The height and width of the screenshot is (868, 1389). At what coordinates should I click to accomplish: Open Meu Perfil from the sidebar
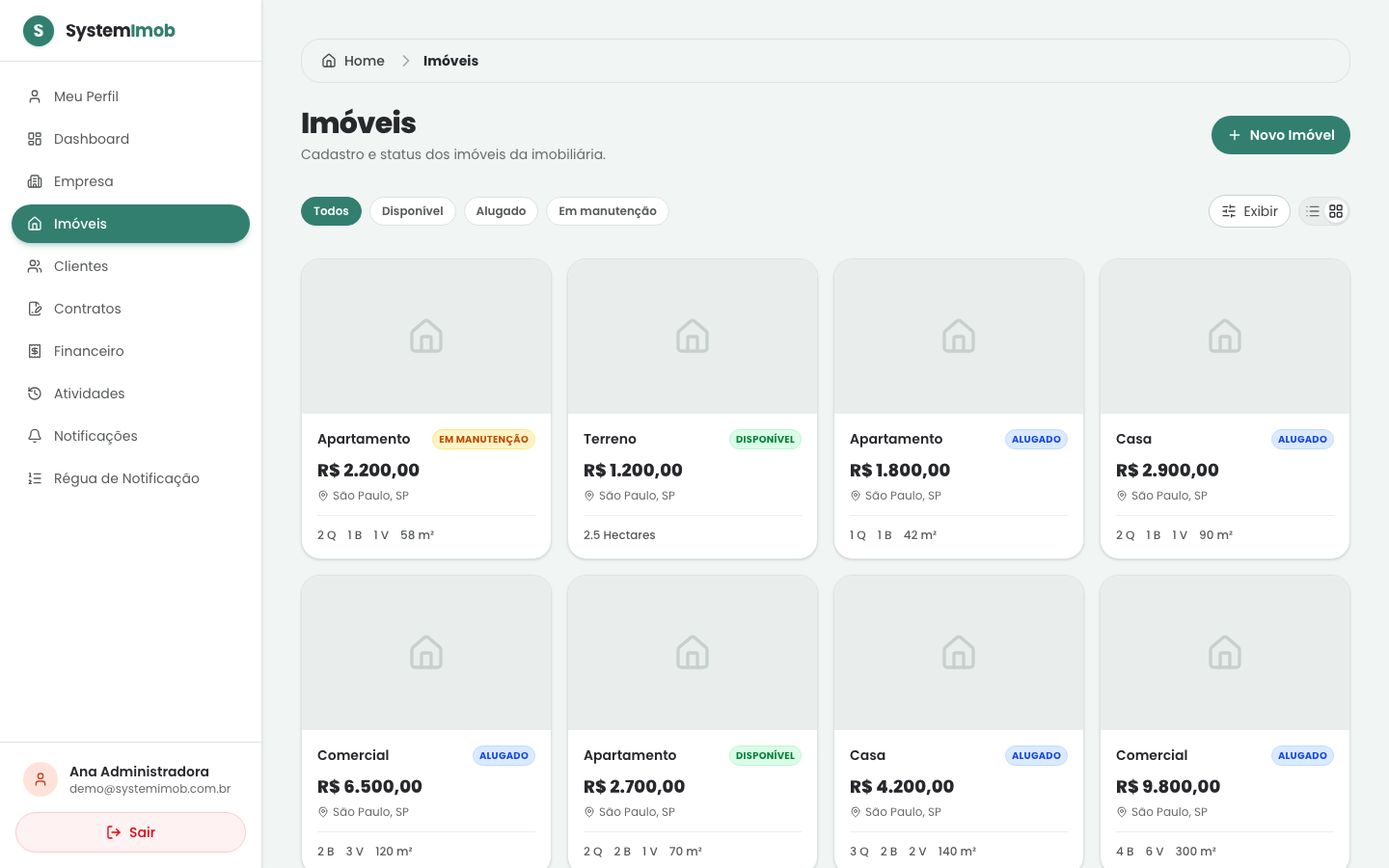click(x=130, y=96)
